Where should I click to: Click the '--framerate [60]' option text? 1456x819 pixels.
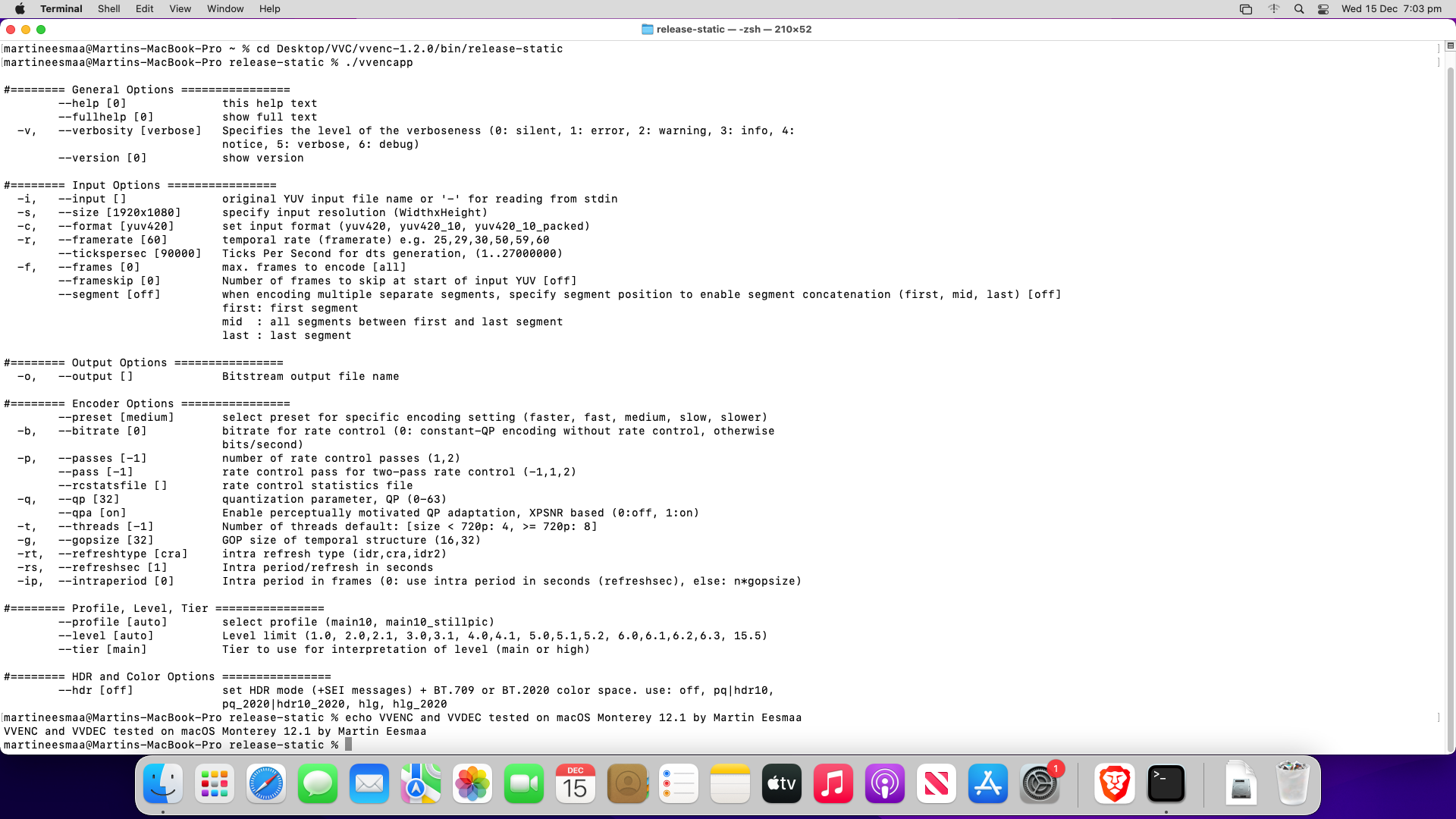point(113,240)
